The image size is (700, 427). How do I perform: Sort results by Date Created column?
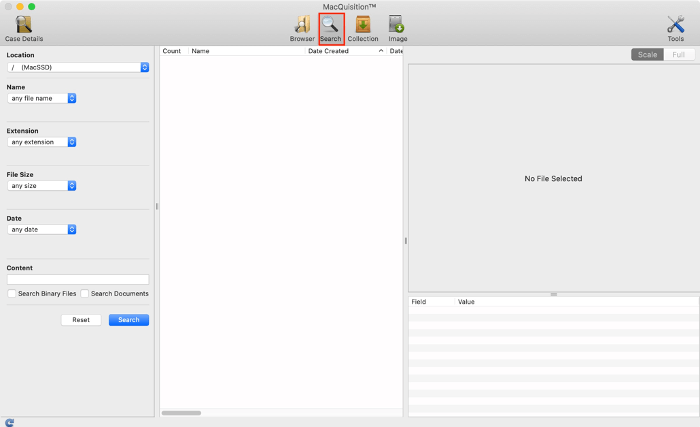tap(340, 50)
